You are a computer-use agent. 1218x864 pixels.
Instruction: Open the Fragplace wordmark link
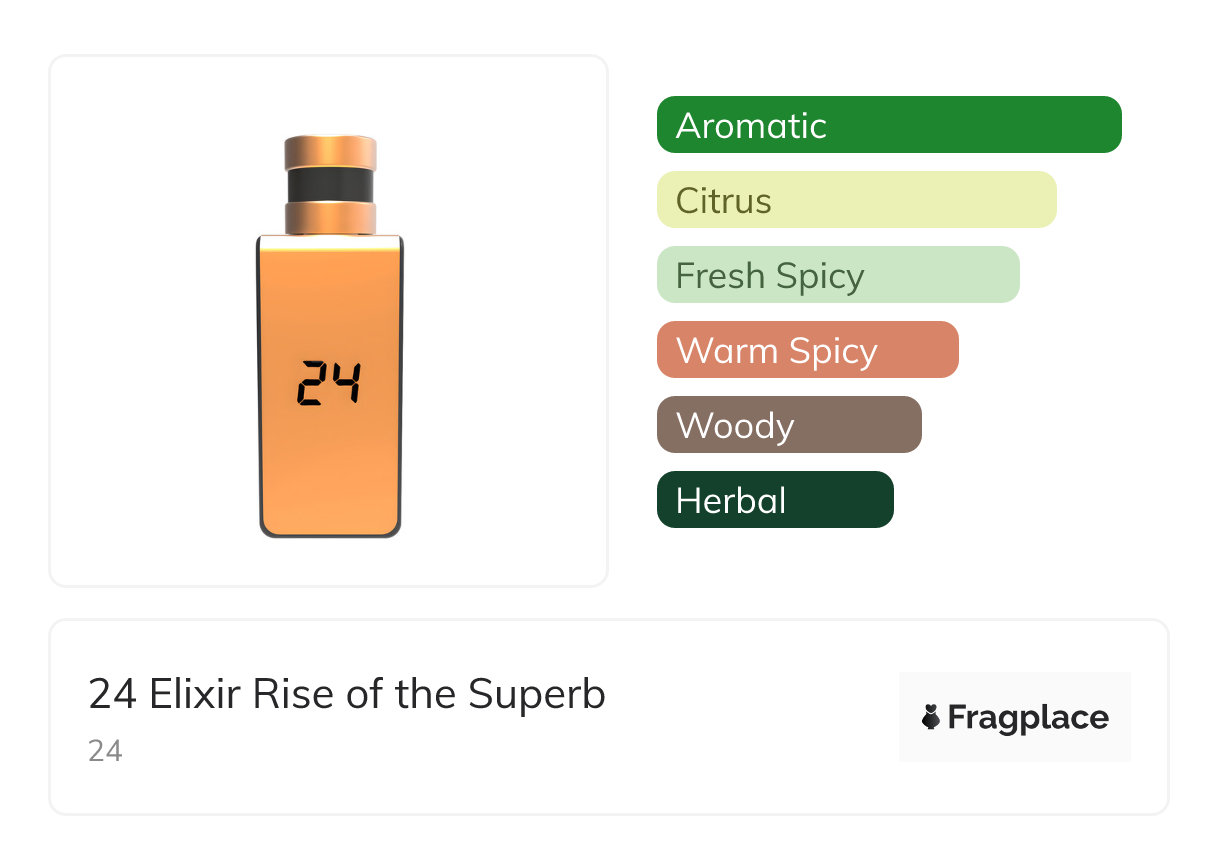tap(1028, 717)
